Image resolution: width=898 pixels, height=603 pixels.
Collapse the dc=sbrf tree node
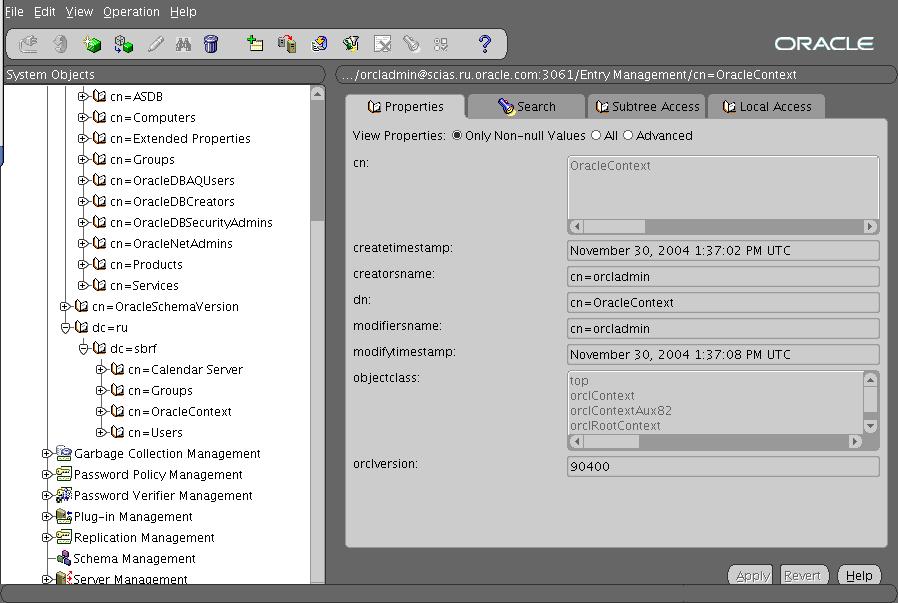(83, 348)
